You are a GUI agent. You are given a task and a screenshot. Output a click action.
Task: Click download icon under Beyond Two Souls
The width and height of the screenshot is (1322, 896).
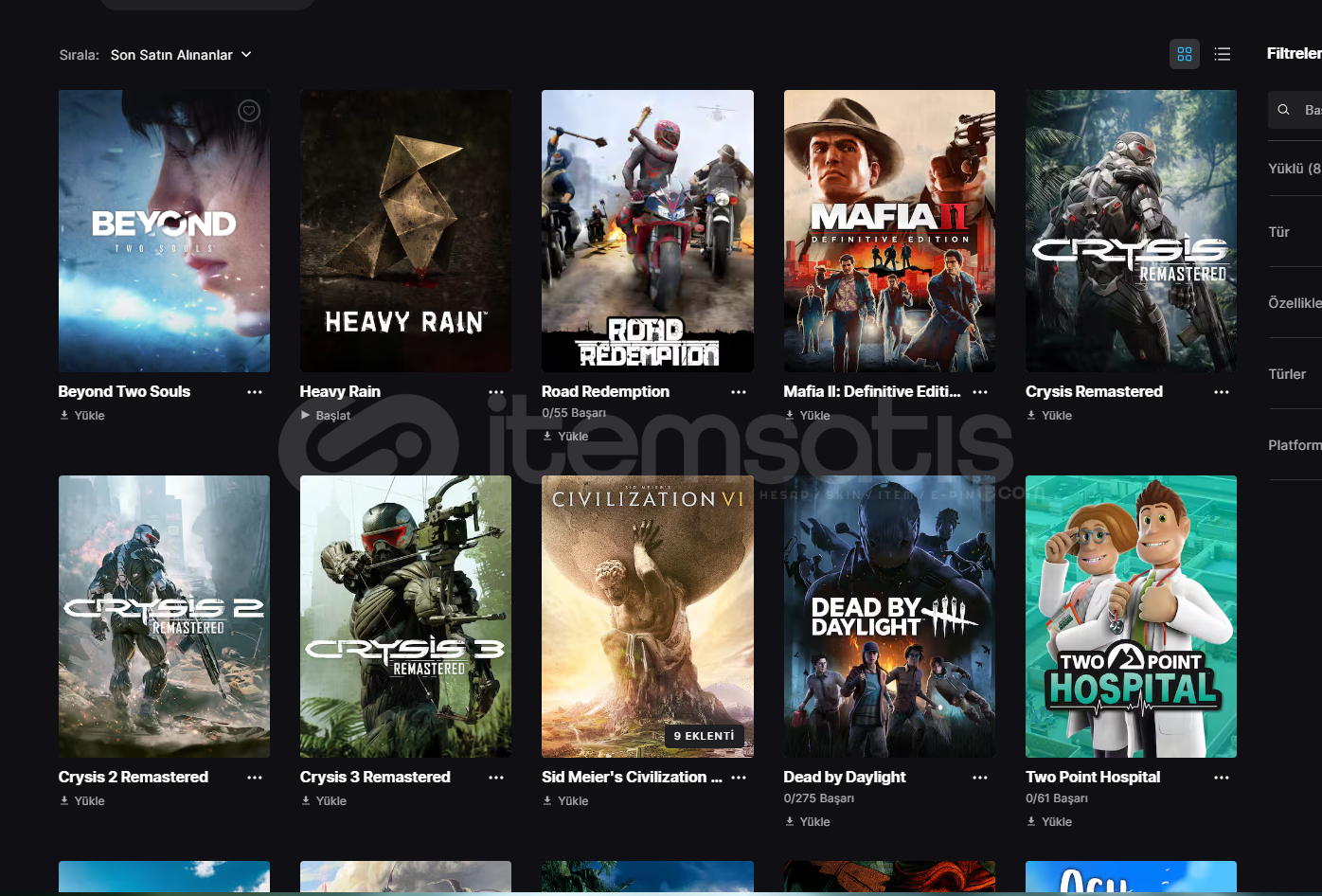64,415
